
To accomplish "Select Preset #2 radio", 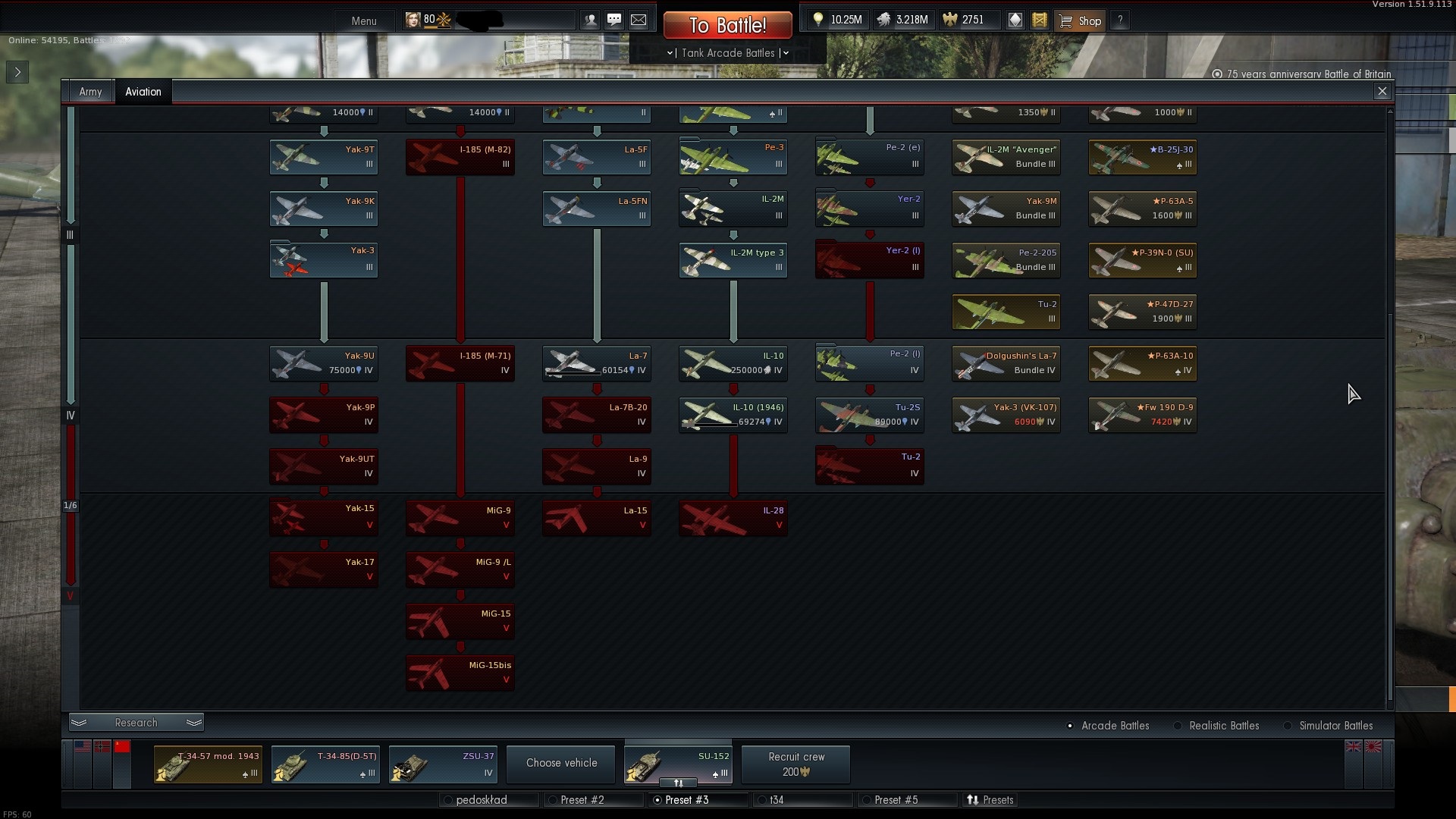I will 552,800.
